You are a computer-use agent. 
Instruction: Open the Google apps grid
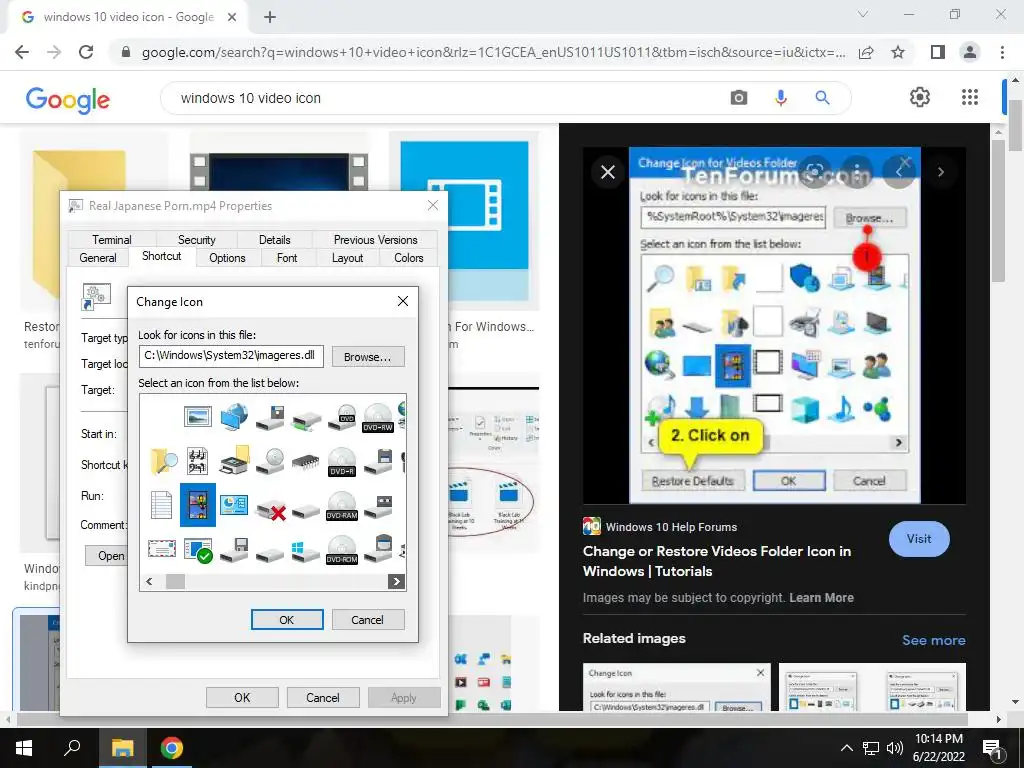(x=970, y=97)
